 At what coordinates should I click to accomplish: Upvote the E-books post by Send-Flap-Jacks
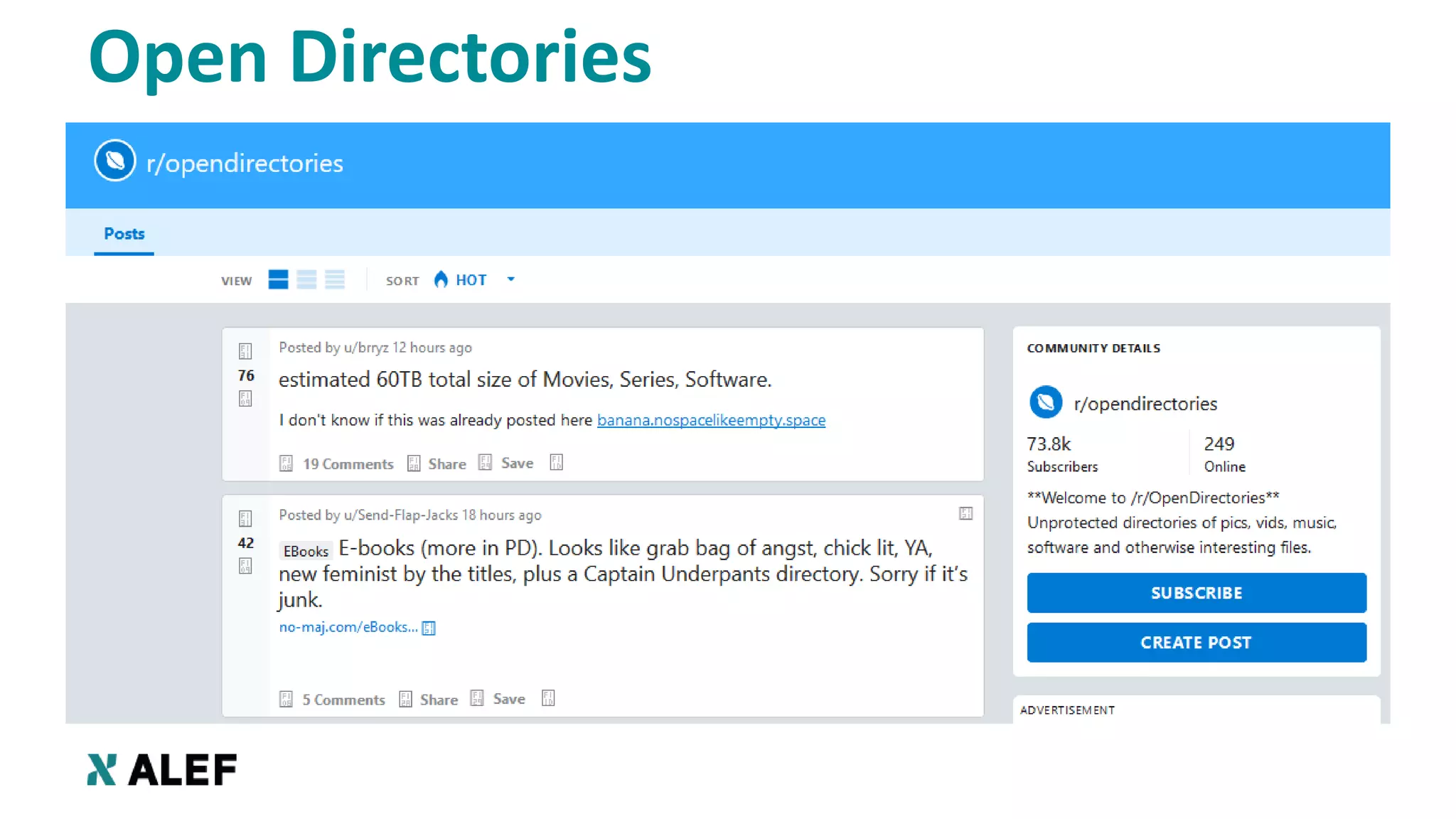pyautogui.click(x=245, y=518)
